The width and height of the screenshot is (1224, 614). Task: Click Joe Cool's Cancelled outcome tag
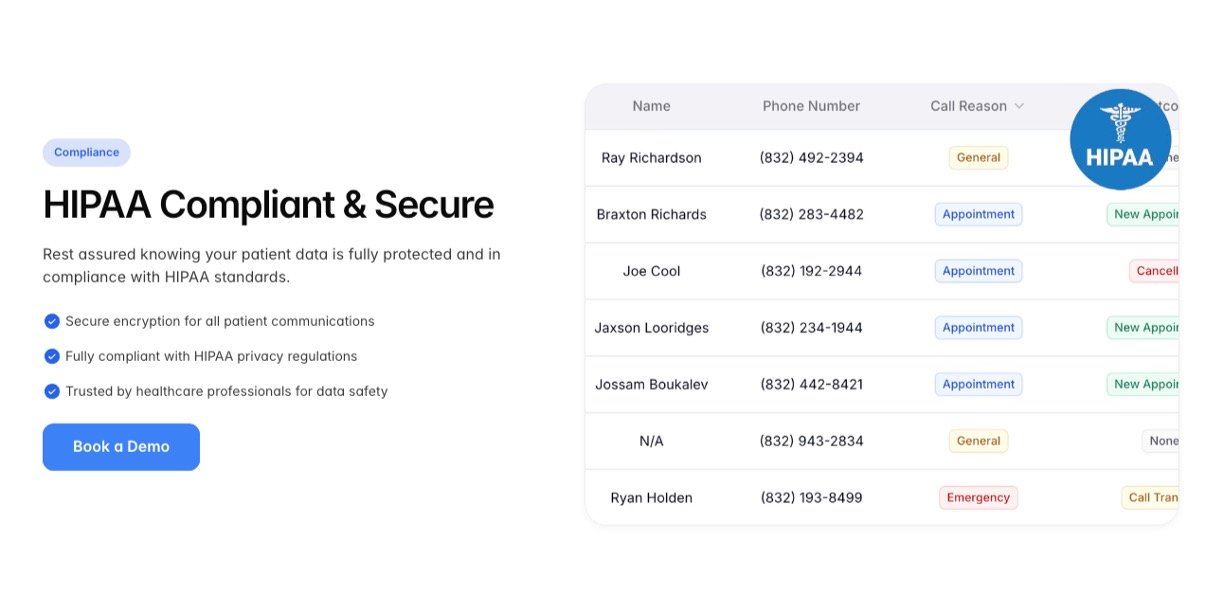[x=1155, y=271]
